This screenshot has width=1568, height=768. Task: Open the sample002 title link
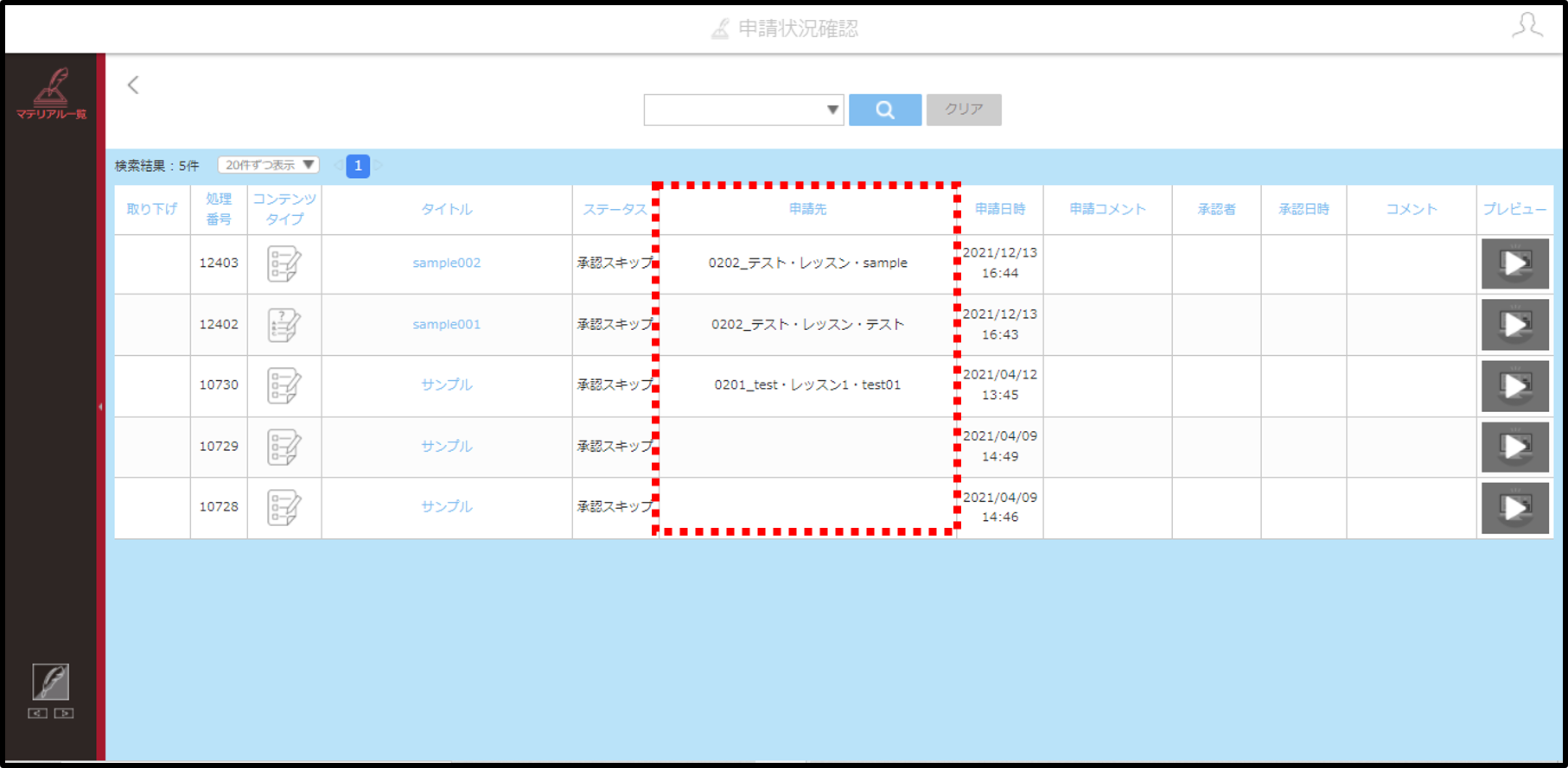pos(446,263)
